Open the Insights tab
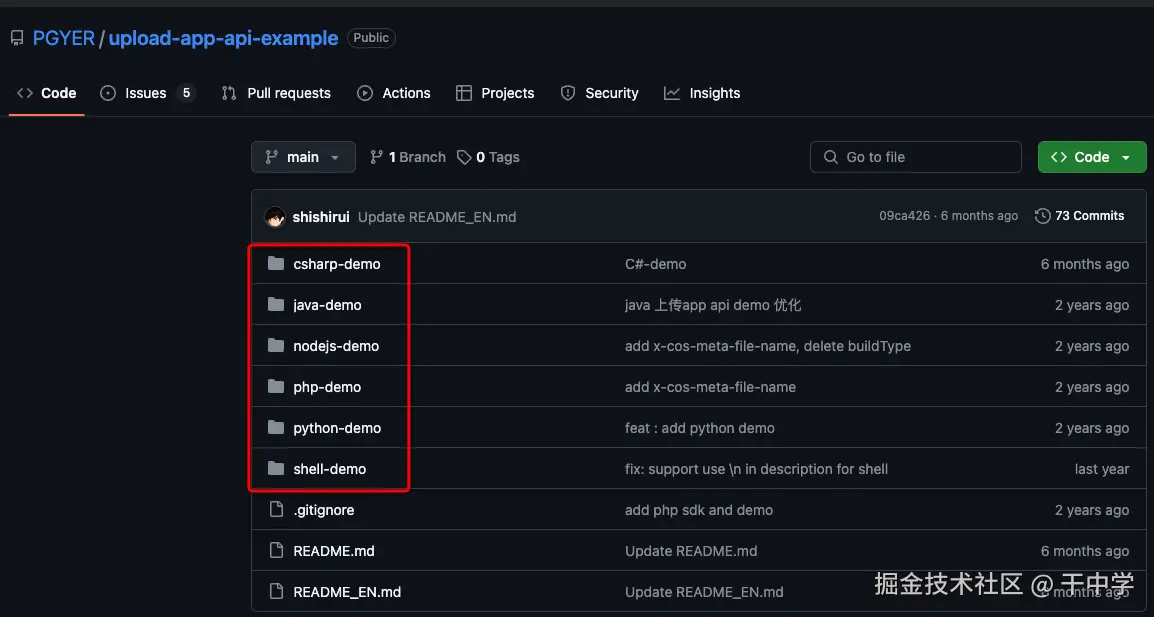 702,93
